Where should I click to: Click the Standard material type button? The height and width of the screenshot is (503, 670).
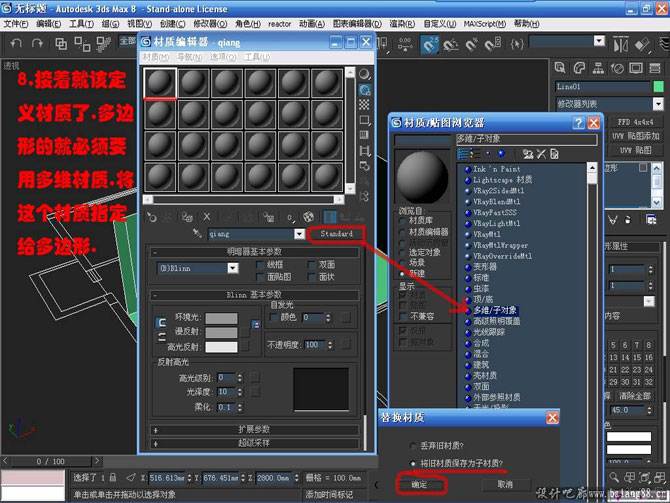(336, 234)
